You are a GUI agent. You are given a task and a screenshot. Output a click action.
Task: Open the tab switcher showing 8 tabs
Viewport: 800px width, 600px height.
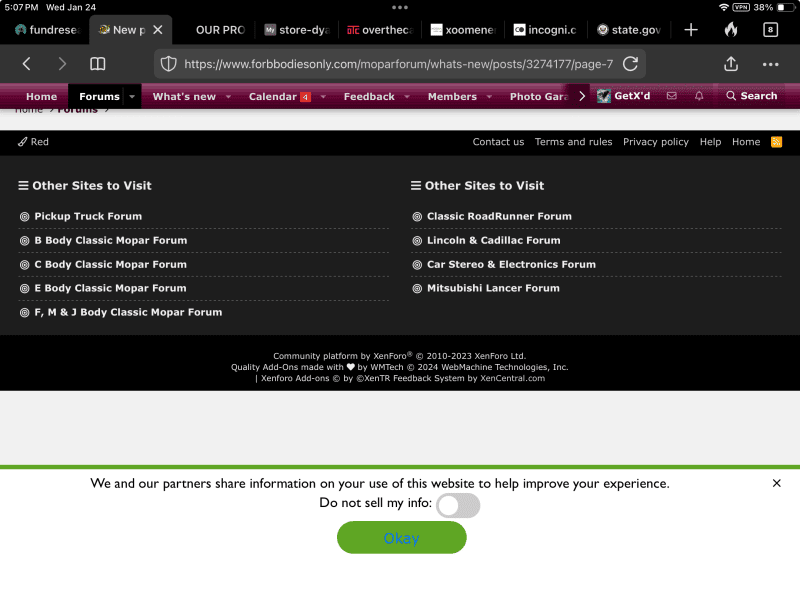coord(770,30)
